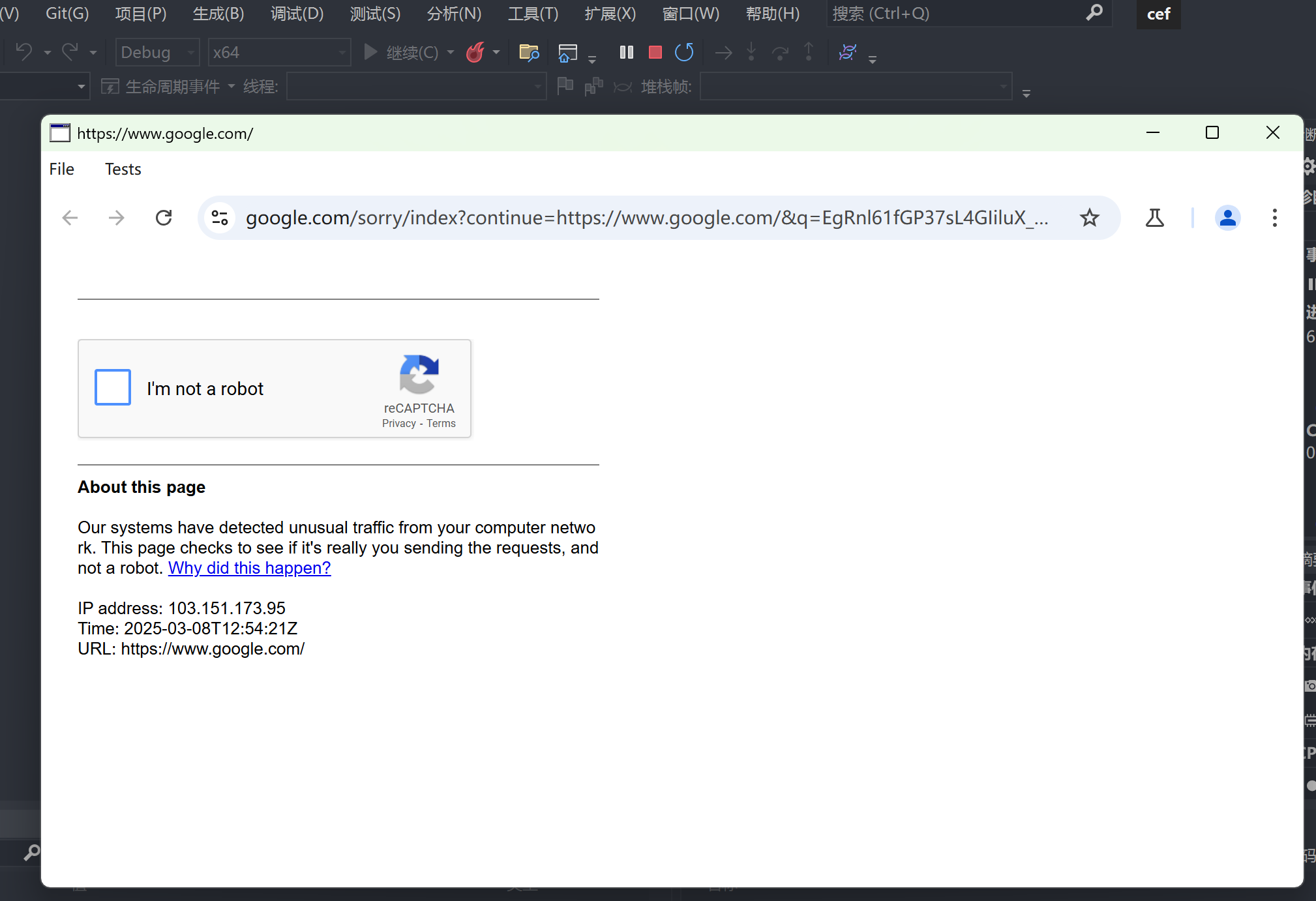Screen dimensions: 1316x901
Task: Bookmark this page with the star
Action: (1090, 218)
